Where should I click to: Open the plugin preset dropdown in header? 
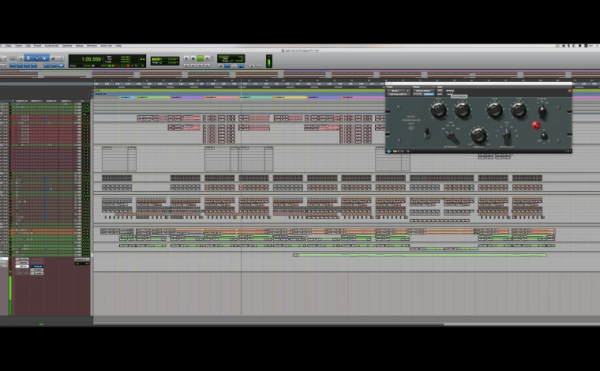click(x=423, y=91)
